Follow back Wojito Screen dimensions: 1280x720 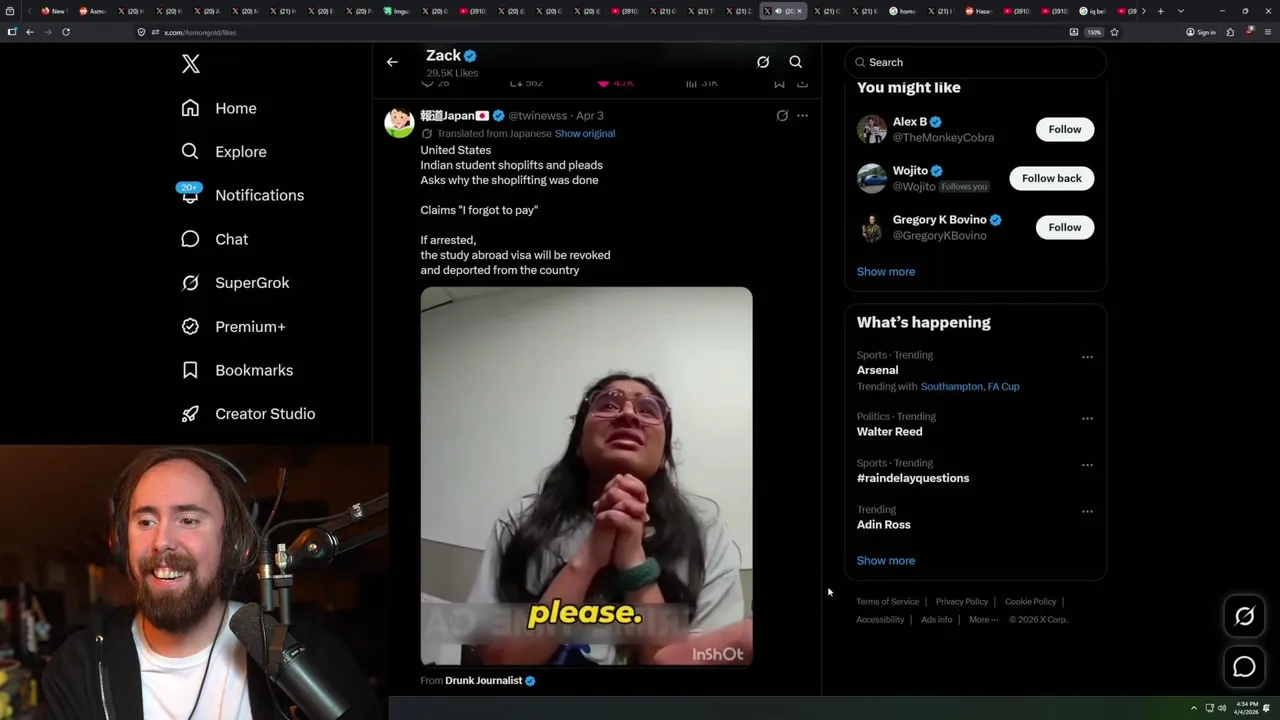1052,178
